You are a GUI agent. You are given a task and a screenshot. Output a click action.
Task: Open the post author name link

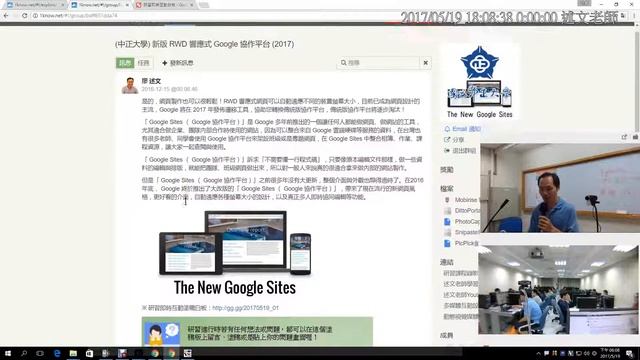pyautogui.click(x=151, y=81)
